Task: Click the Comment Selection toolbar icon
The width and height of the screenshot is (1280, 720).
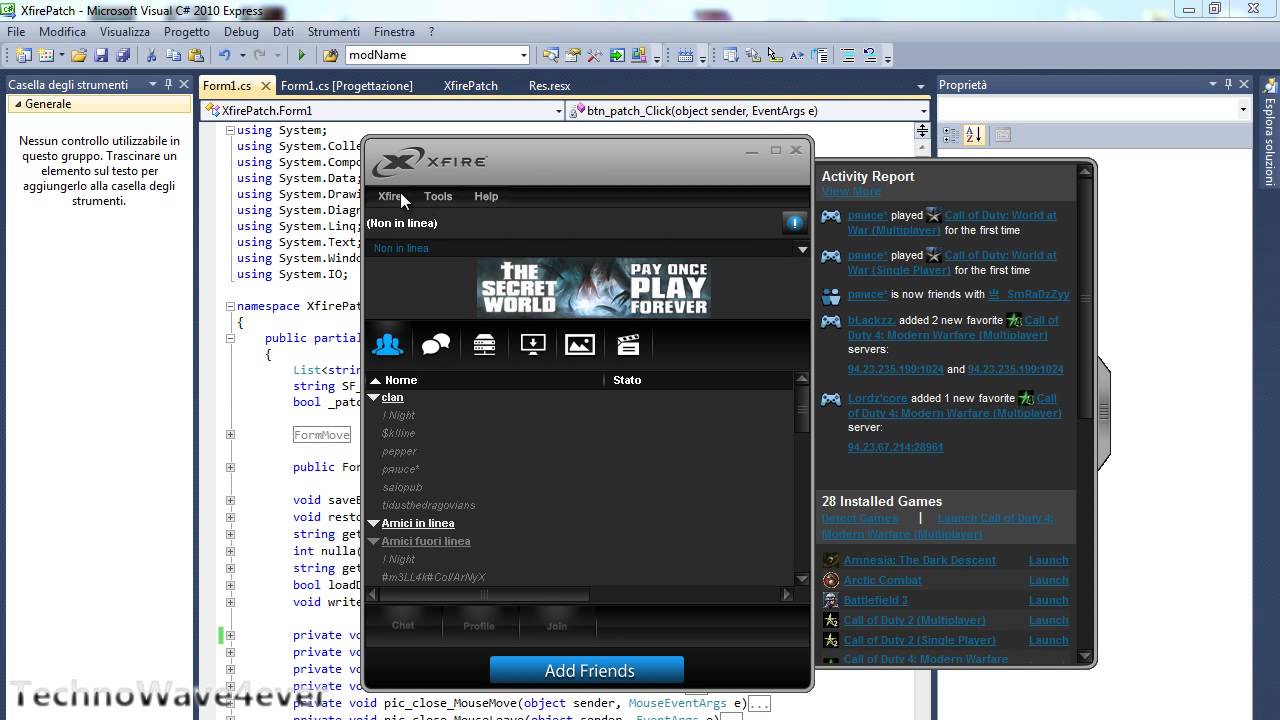Action: [x=847, y=55]
